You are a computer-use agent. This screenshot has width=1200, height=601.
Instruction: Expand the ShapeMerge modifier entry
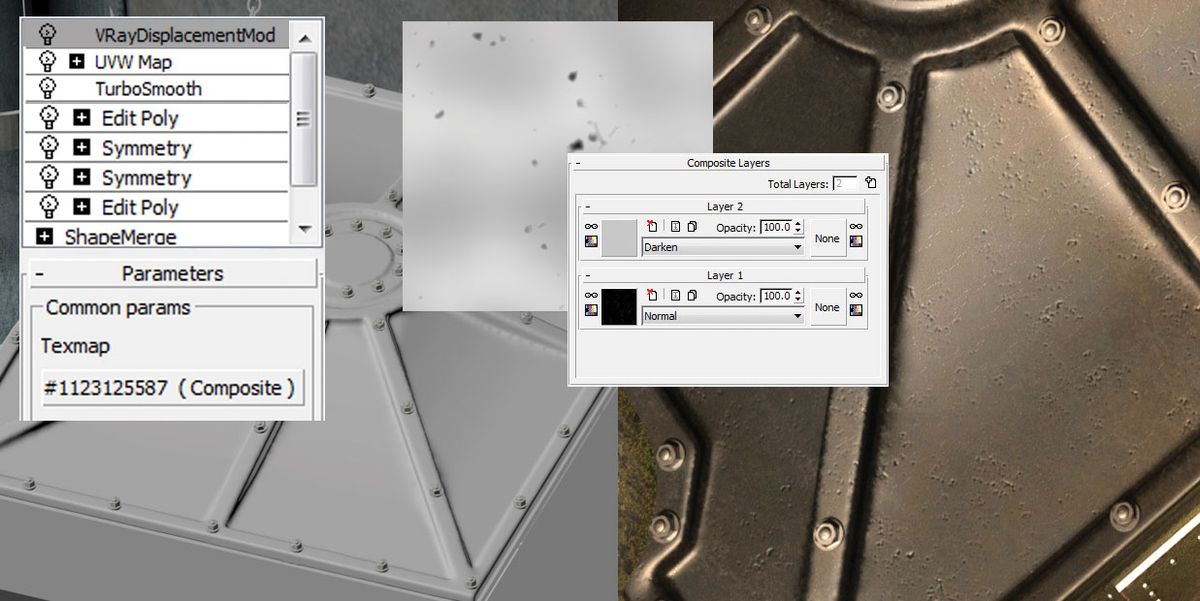click(x=44, y=236)
